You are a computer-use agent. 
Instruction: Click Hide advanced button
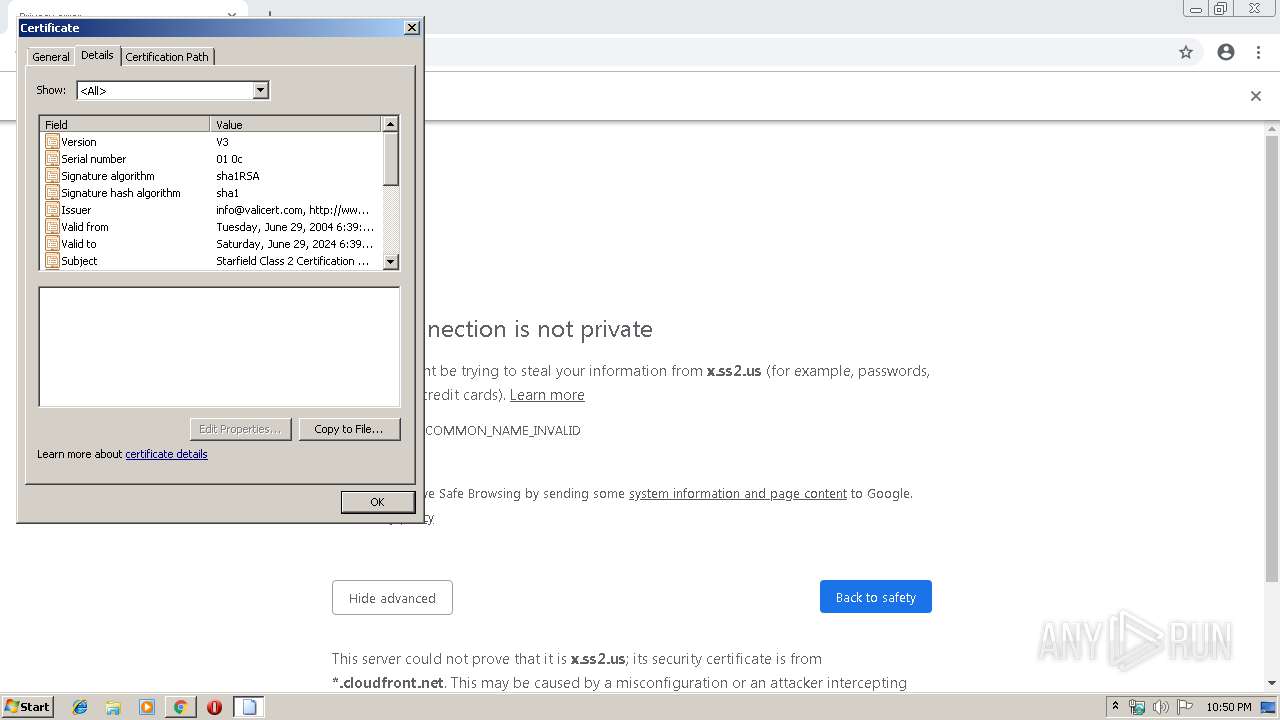pyautogui.click(x=392, y=598)
